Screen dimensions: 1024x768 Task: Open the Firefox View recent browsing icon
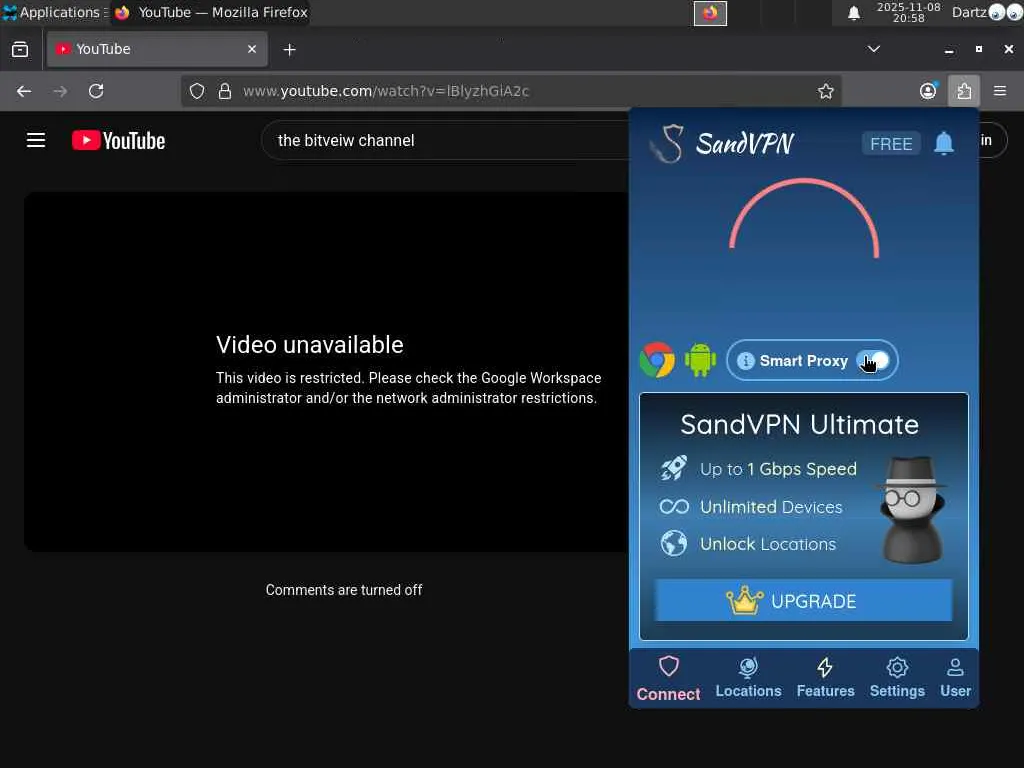tap(20, 49)
